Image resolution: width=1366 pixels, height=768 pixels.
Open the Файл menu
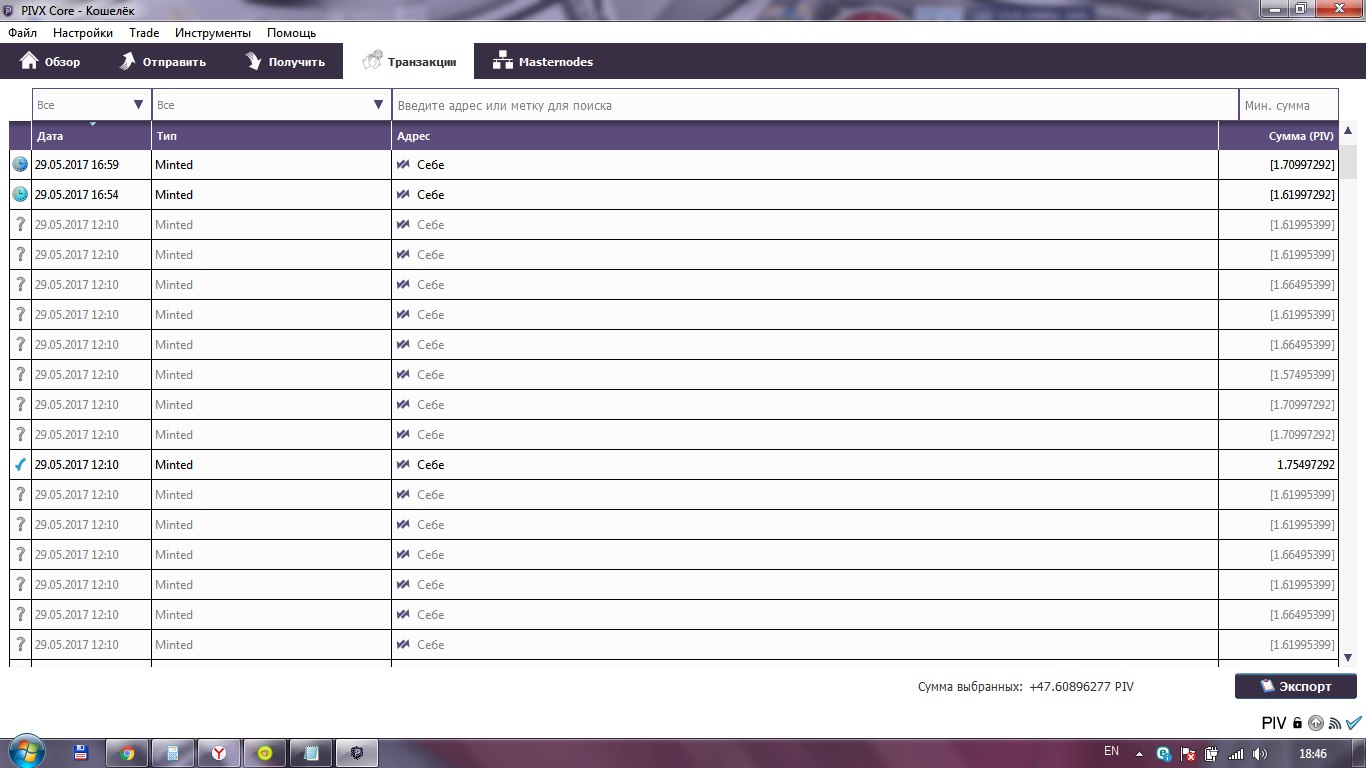point(22,33)
